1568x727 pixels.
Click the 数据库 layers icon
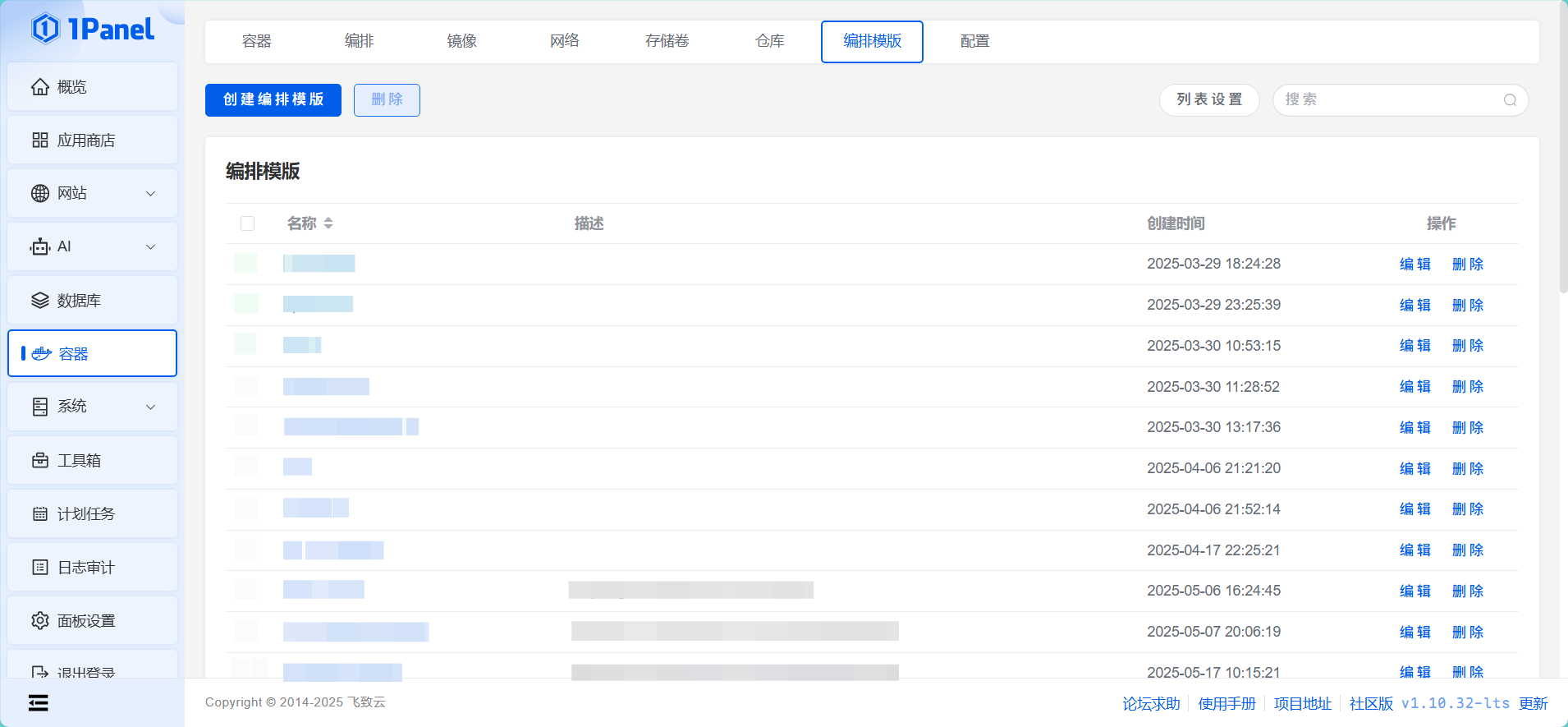coord(40,301)
